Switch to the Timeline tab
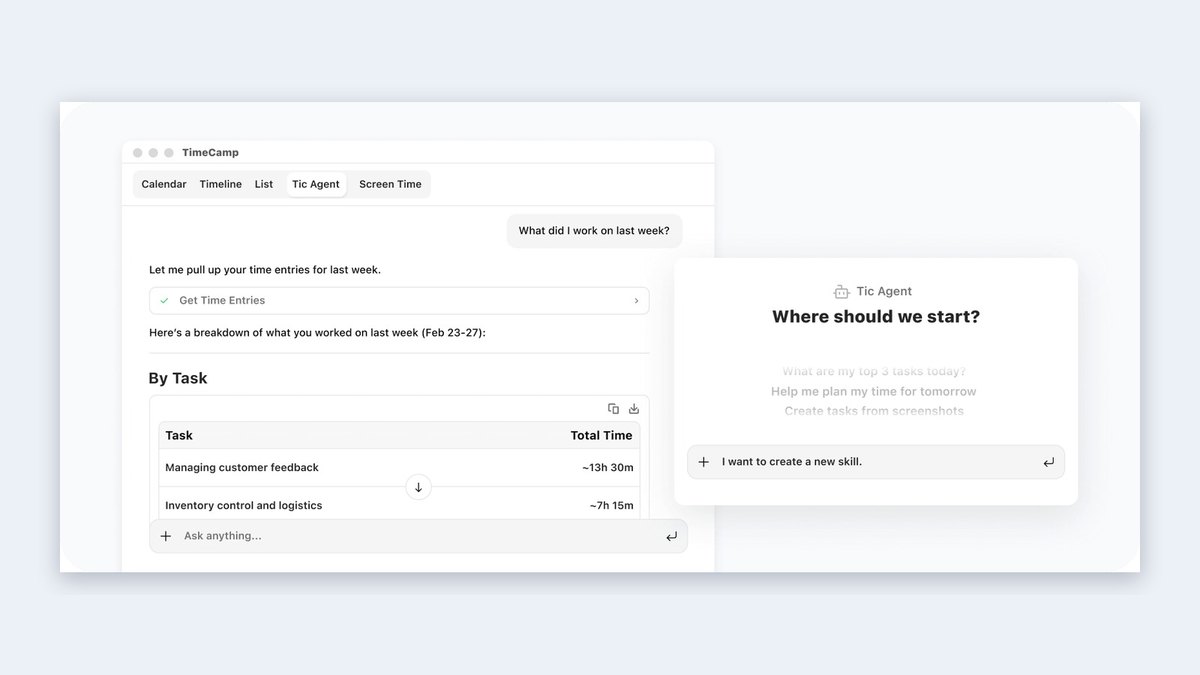The image size is (1200, 675). tap(220, 184)
